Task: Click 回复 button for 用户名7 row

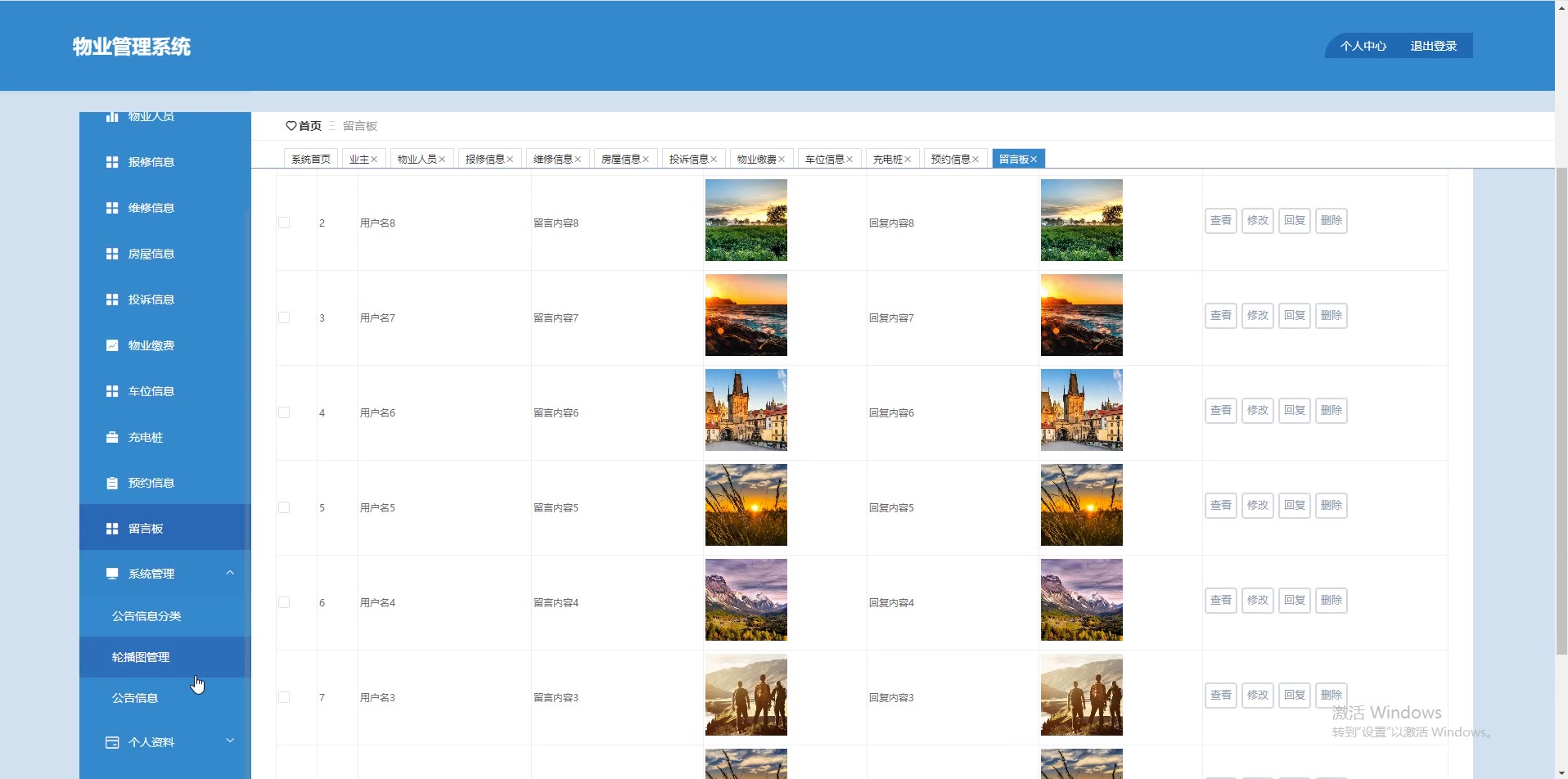Action: click(1294, 316)
